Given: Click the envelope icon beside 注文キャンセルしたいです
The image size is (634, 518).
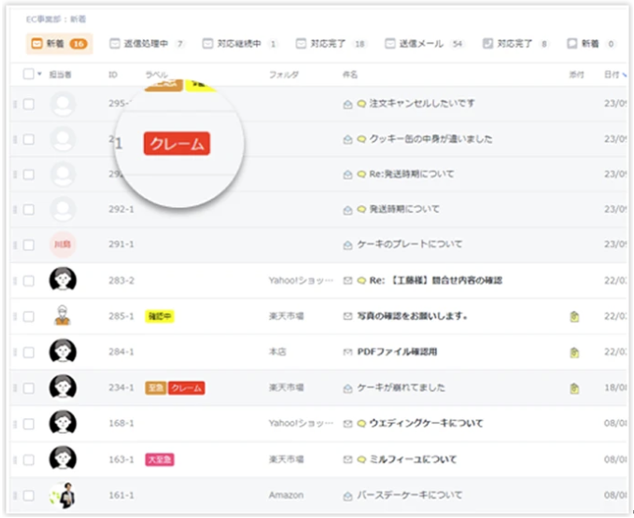Looking at the screenshot, I should click(347, 104).
